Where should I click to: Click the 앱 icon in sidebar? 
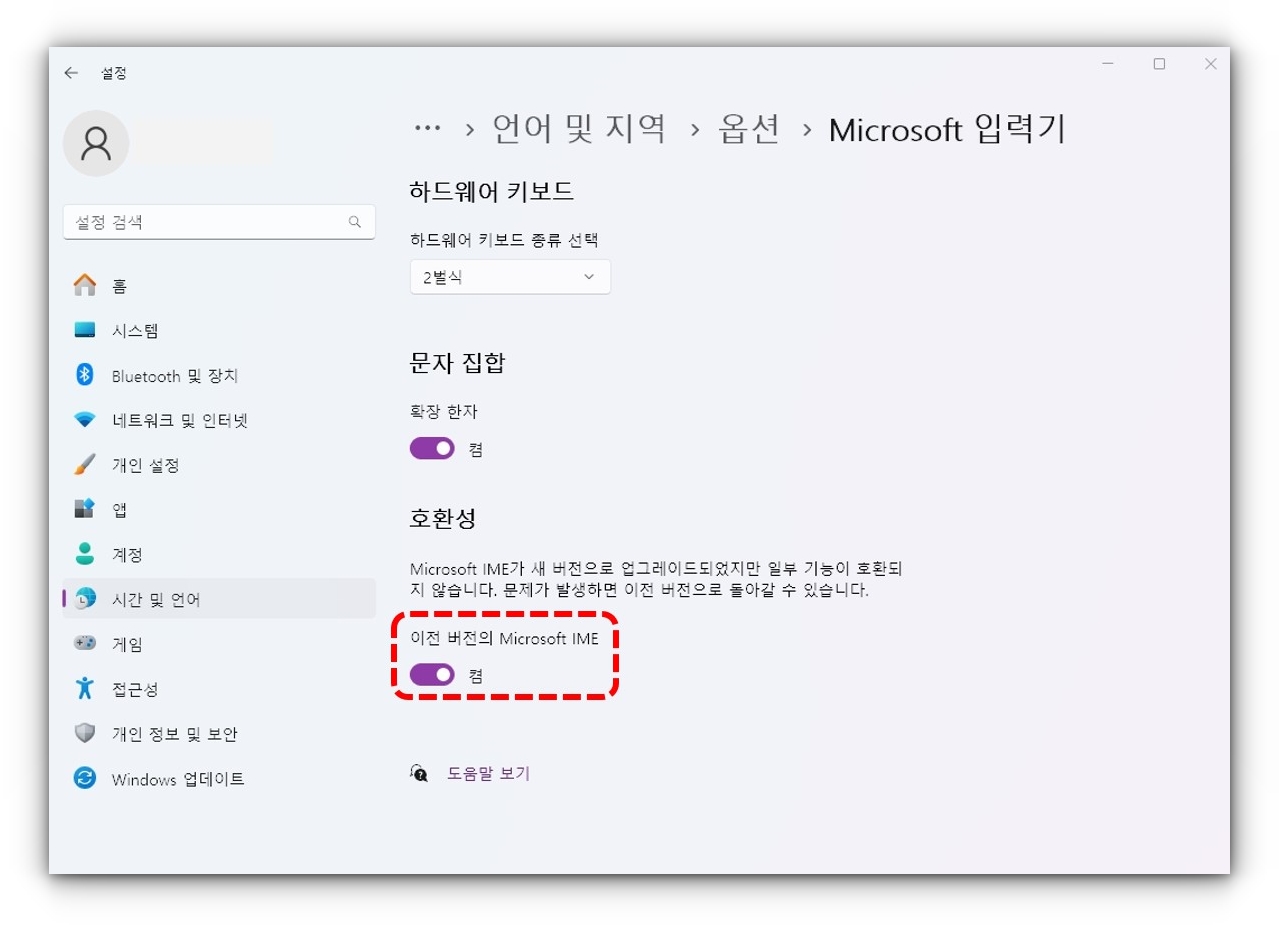click(85, 509)
